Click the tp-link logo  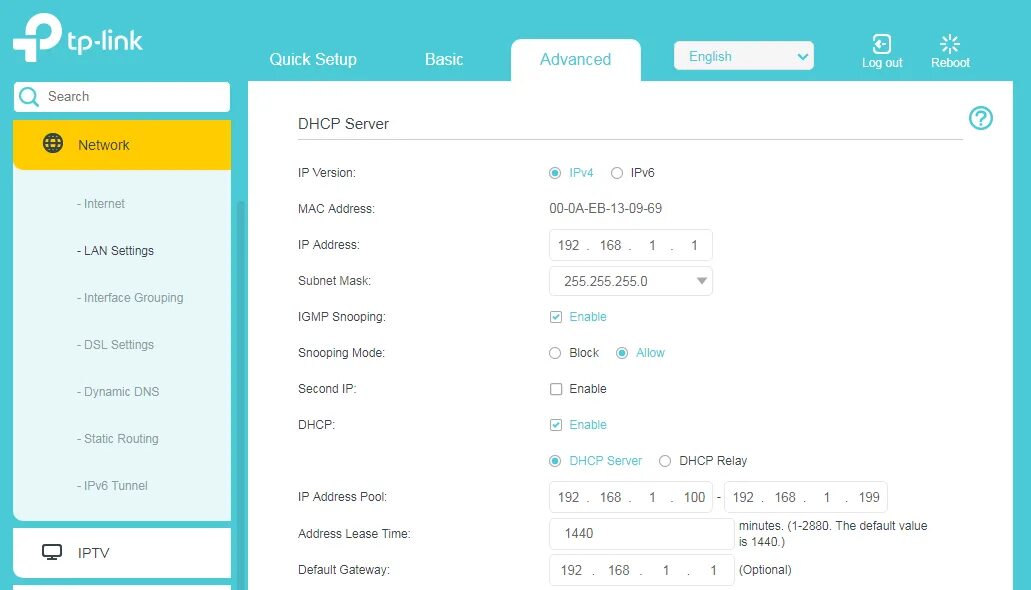[78, 38]
